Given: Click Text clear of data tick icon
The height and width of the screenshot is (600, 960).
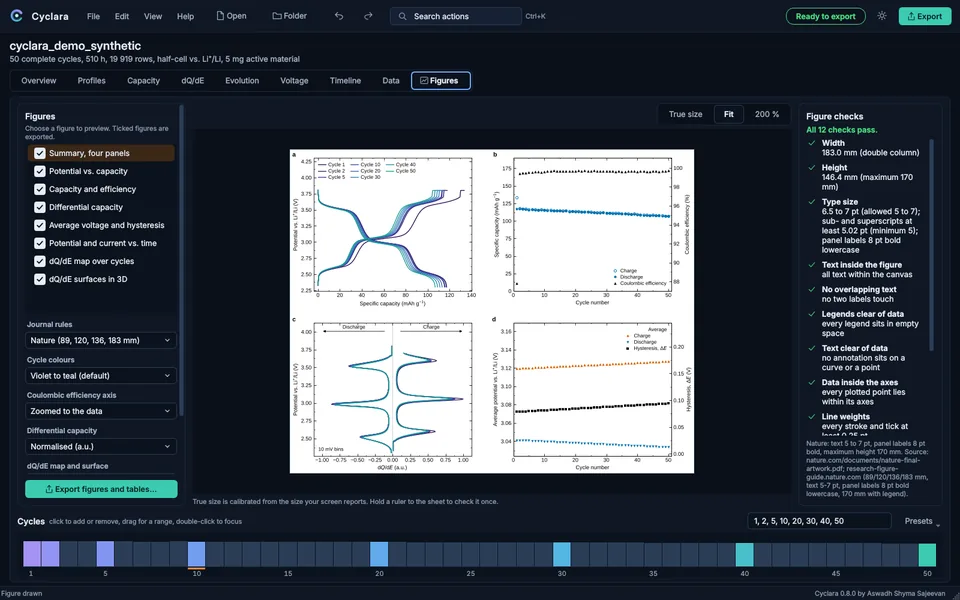Looking at the screenshot, I should pyautogui.click(x=812, y=348).
